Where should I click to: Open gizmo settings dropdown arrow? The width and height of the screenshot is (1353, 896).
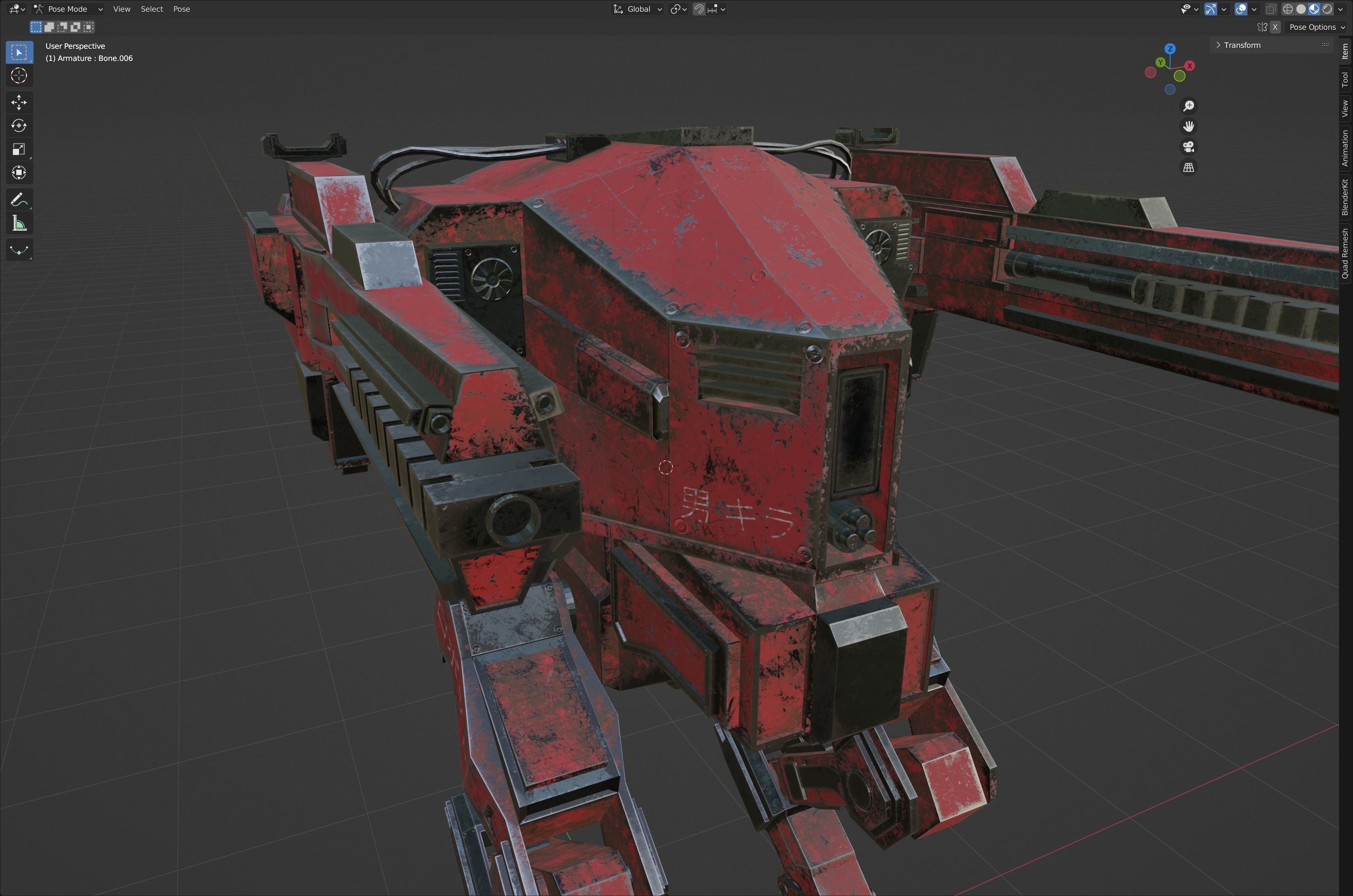pos(1224,9)
